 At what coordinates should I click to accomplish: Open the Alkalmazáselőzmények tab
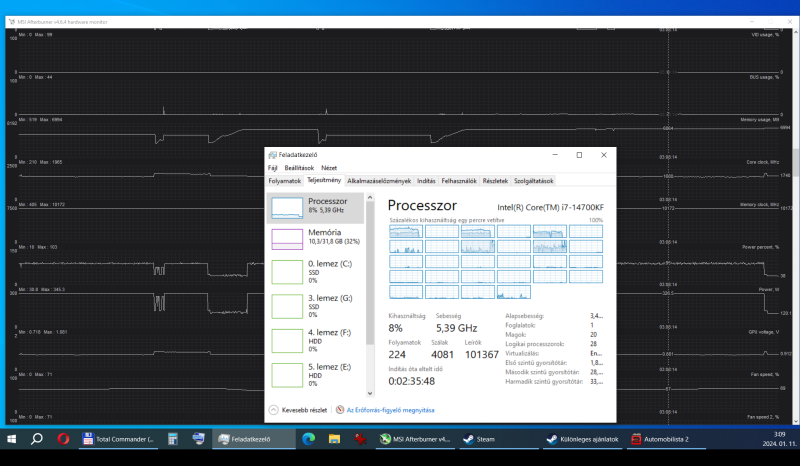coord(379,181)
